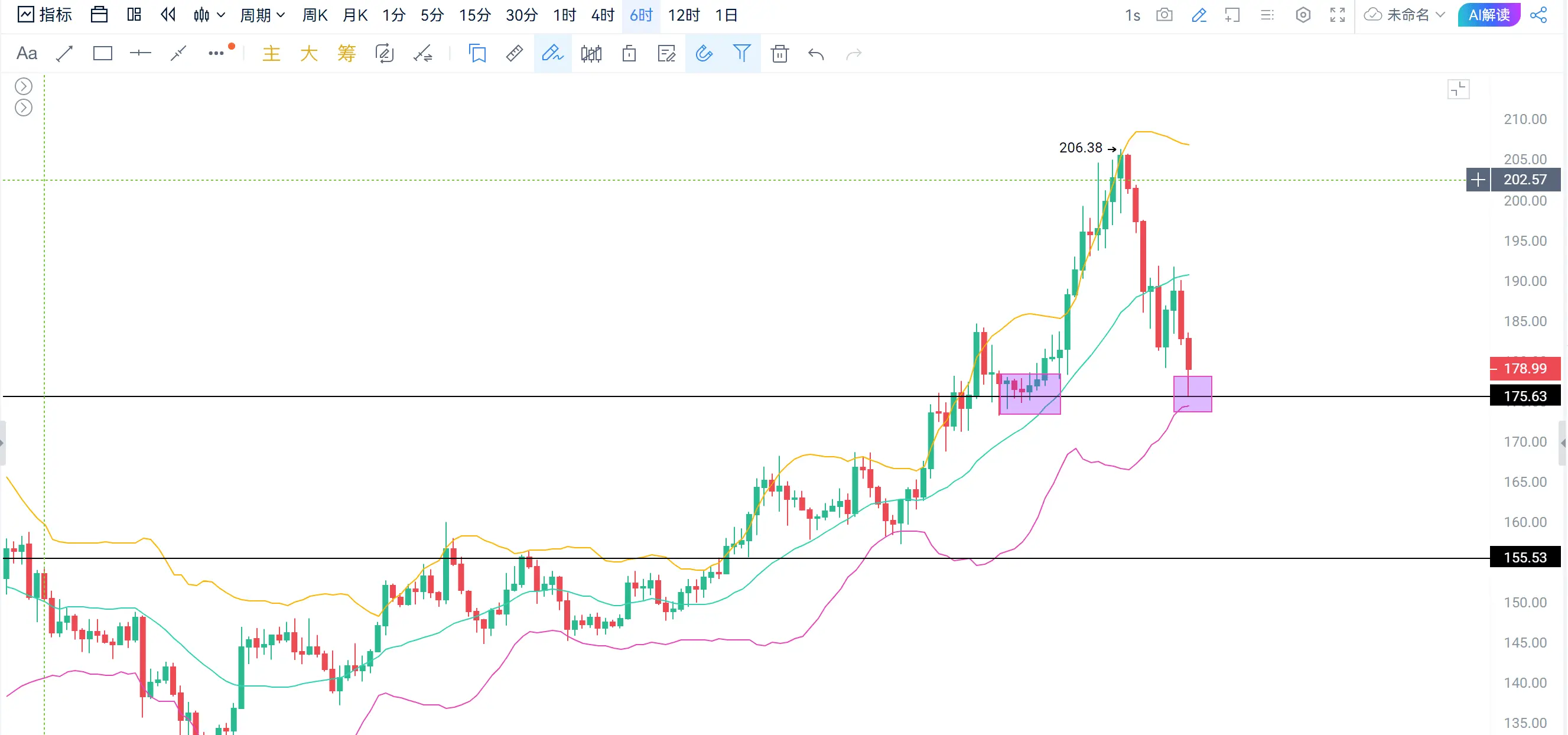
Task: Click the redo arrow
Action: click(x=854, y=54)
